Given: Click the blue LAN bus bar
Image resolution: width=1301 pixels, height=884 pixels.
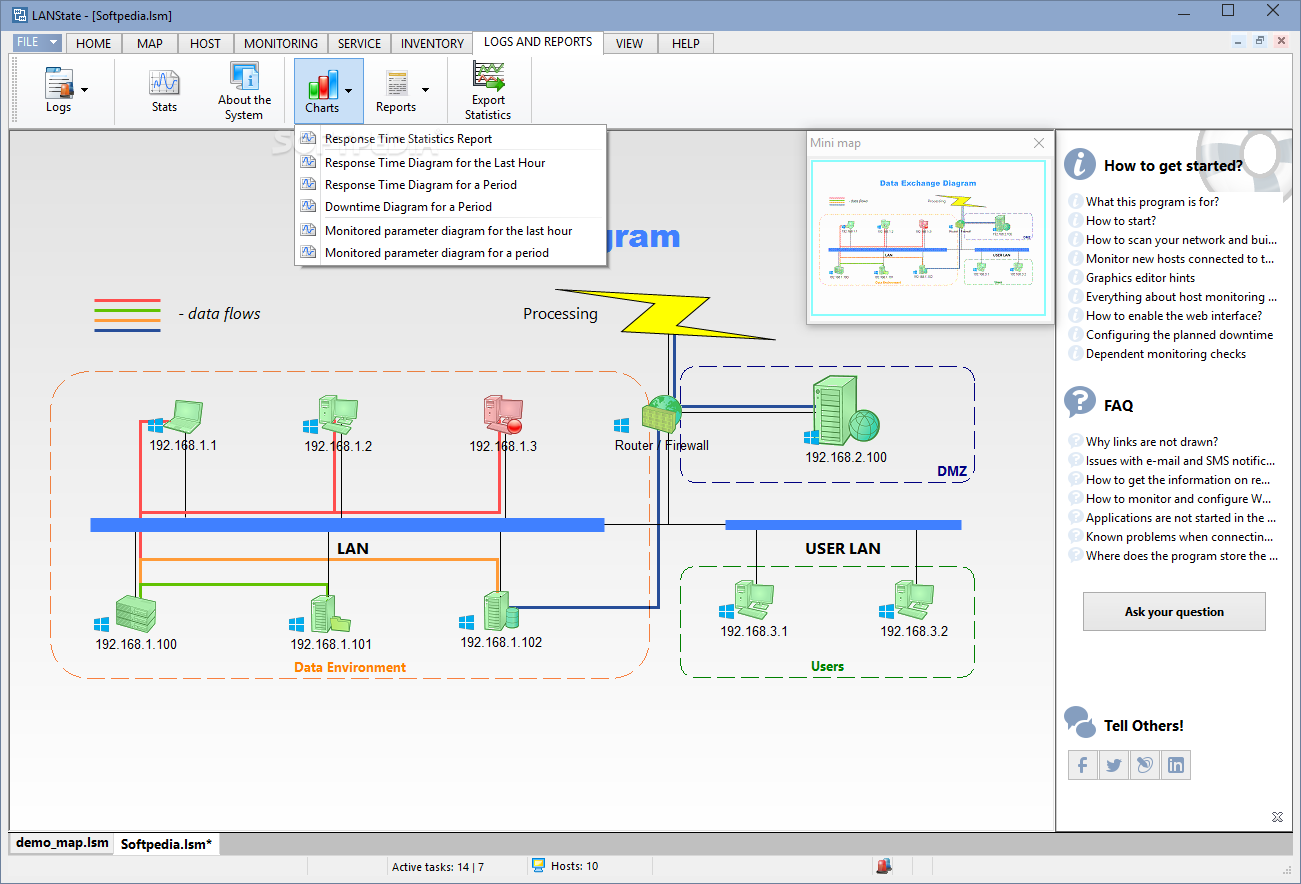Looking at the screenshot, I should (x=347, y=524).
